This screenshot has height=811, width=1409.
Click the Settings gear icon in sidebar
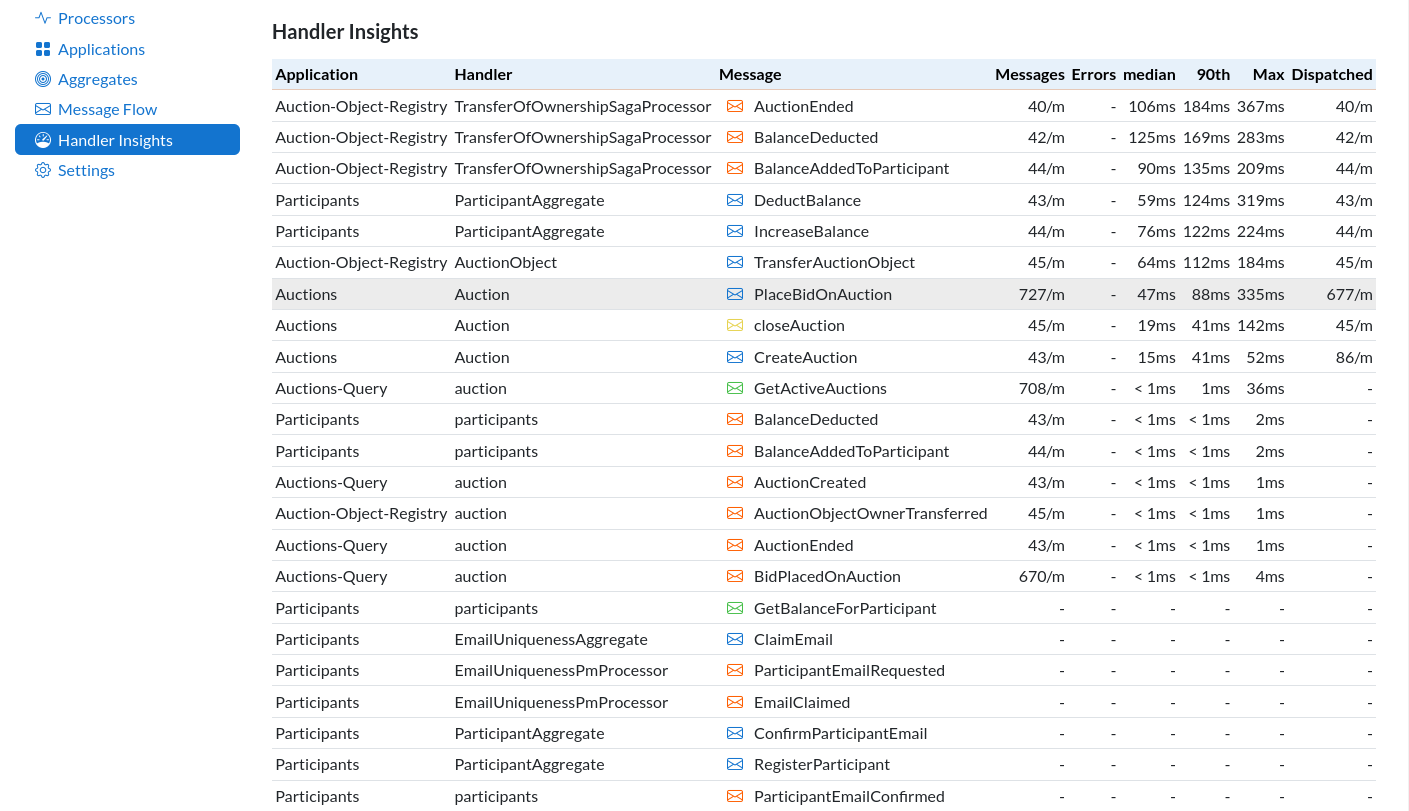pos(42,170)
